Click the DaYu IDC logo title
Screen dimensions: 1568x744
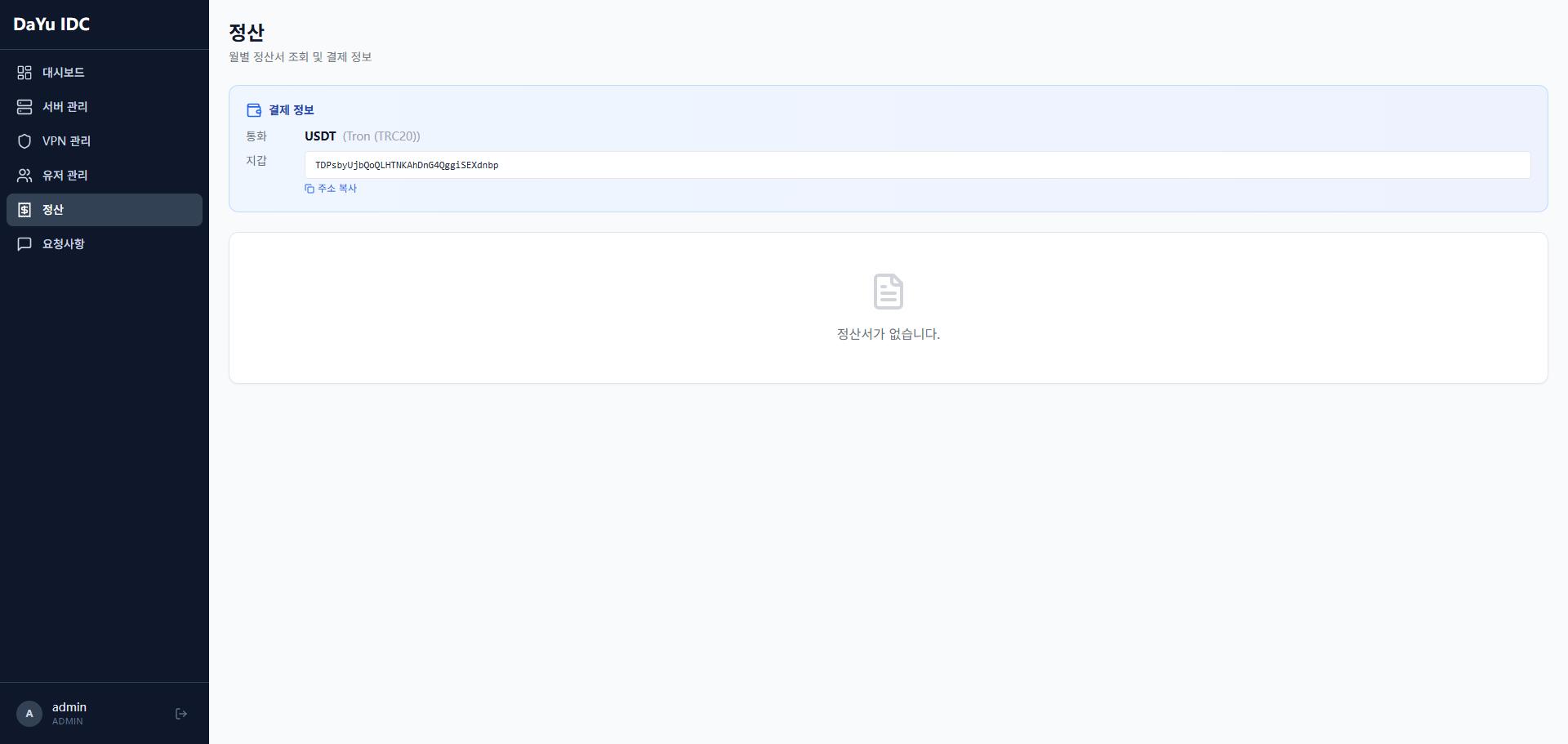[51, 25]
